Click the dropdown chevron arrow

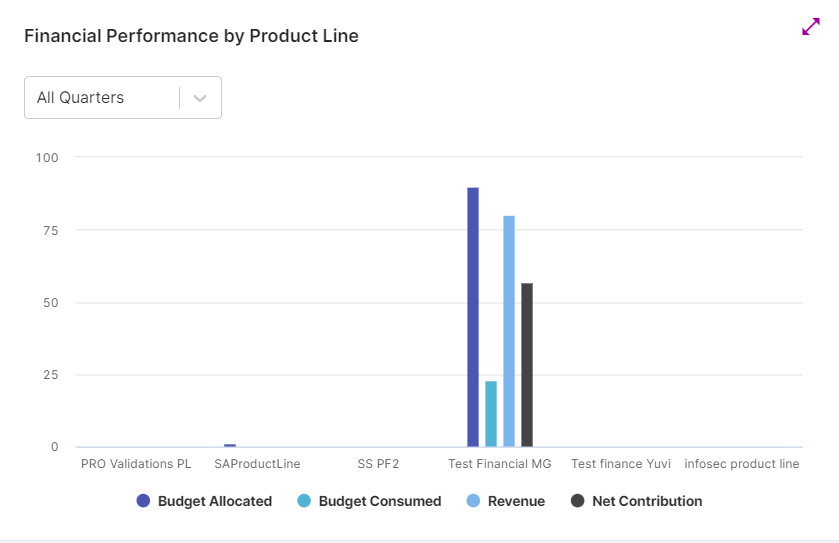click(200, 98)
